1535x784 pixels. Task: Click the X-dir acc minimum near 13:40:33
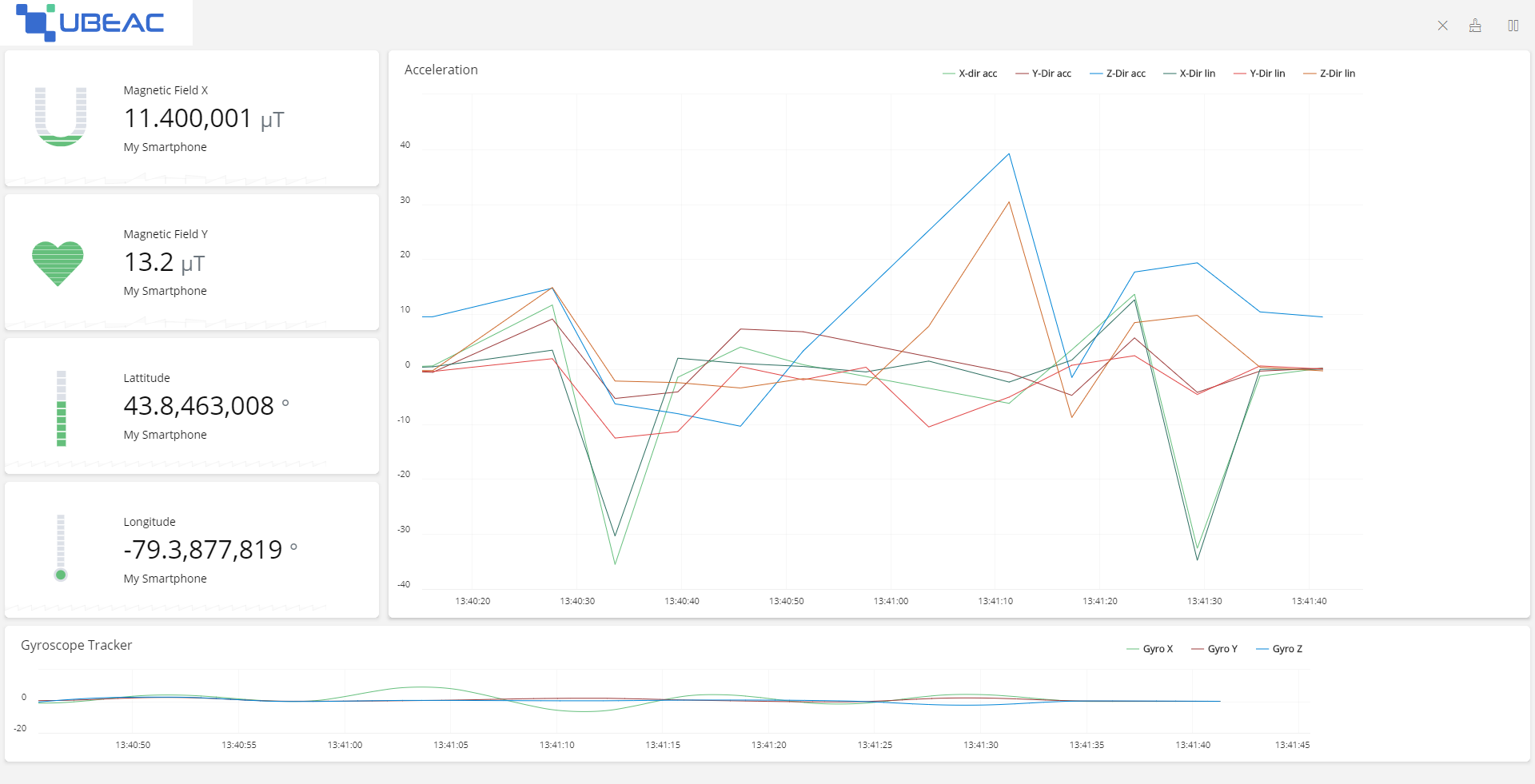(x=615, y=564)
